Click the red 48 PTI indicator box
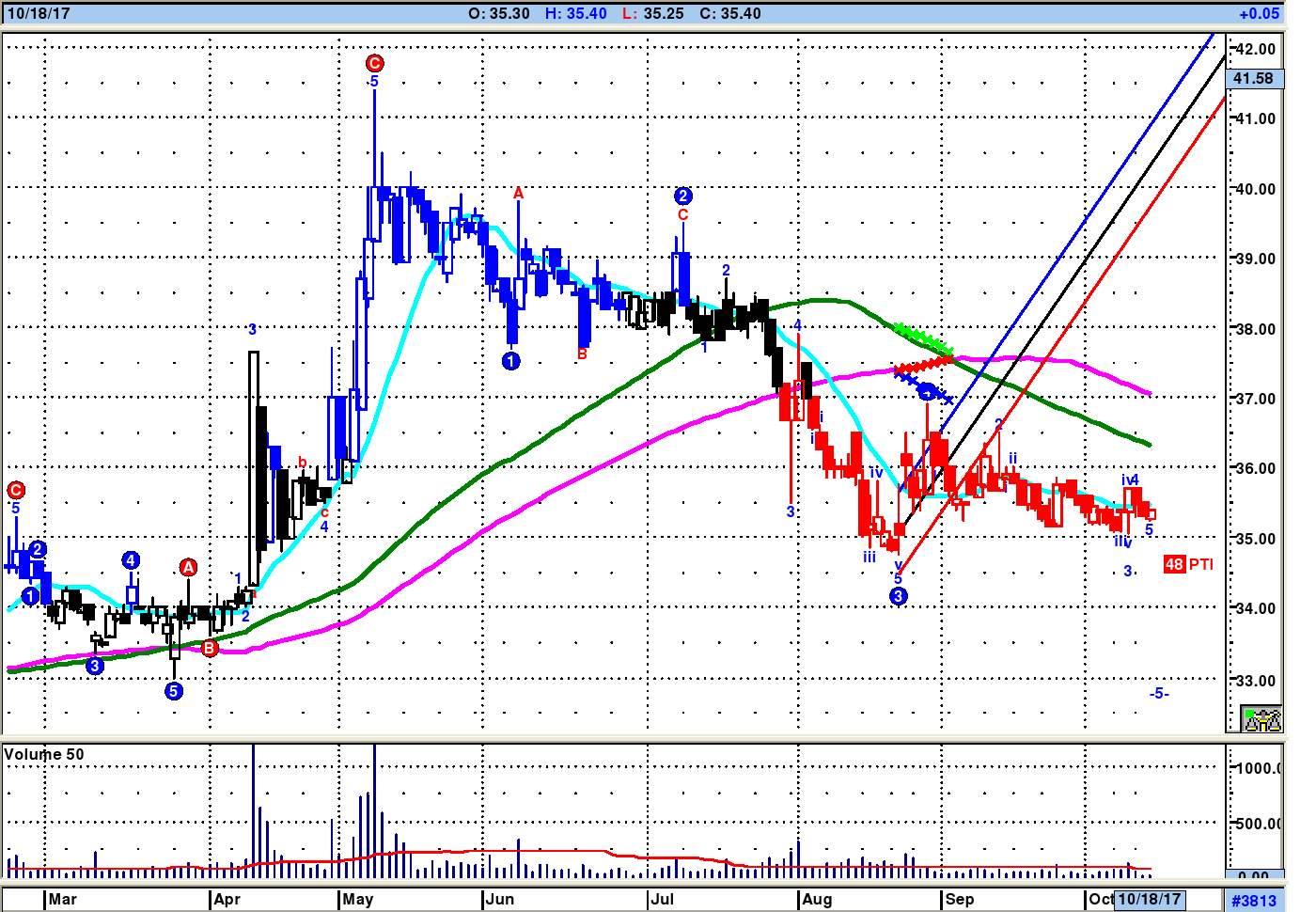Viewport: 1316px width, 912px height. [x=1174, y=564]
